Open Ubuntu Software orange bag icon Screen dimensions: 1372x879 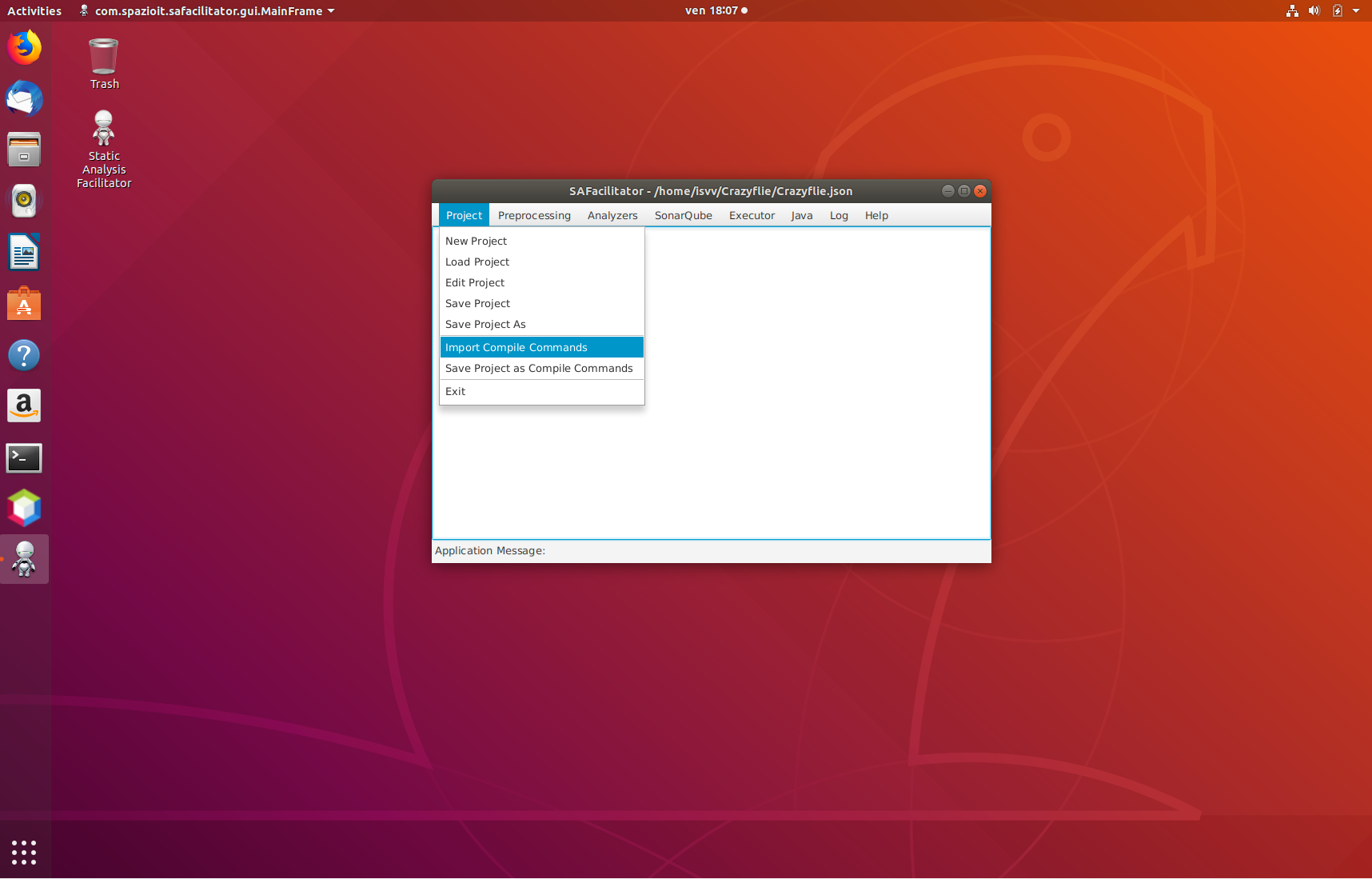[x=24, y=304]
